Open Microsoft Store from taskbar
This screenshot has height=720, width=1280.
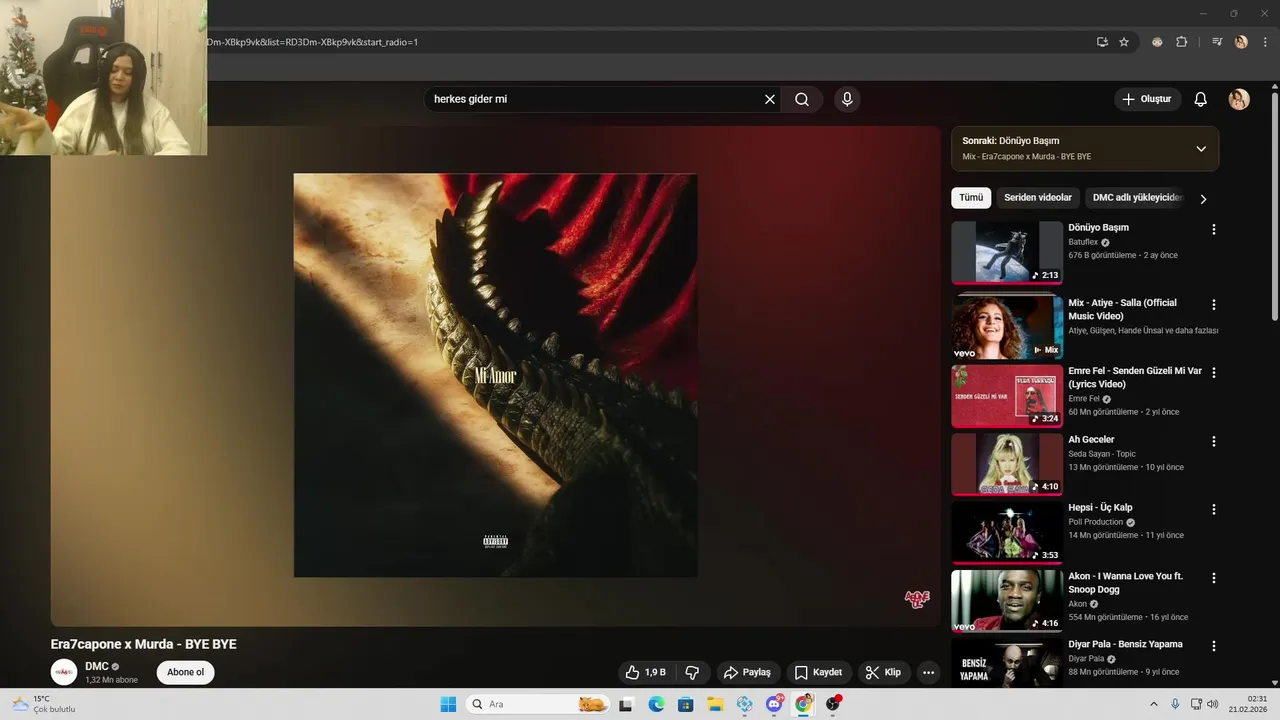click(x=685, y=704)
